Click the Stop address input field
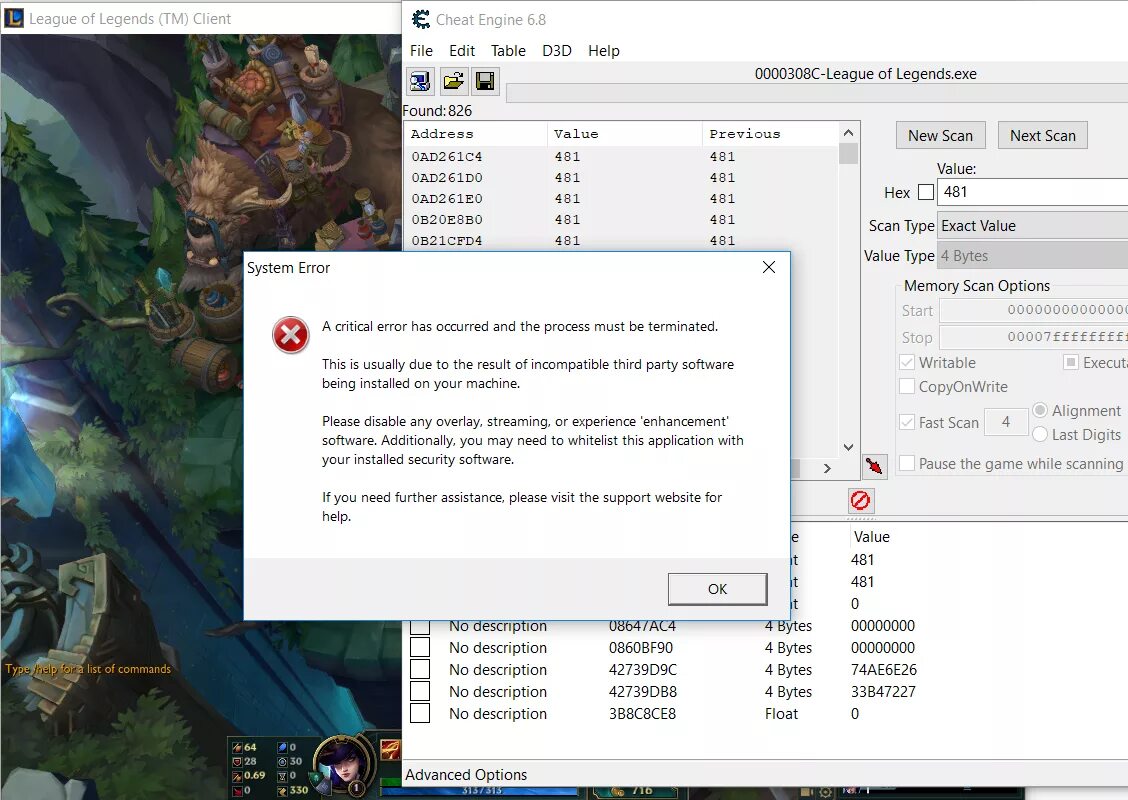1128x800 pixels. [1034, 337]
